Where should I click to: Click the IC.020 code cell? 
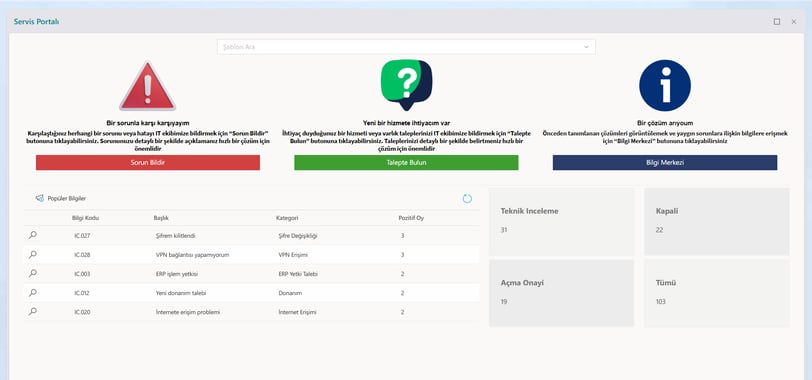click(x=82, y=312)
